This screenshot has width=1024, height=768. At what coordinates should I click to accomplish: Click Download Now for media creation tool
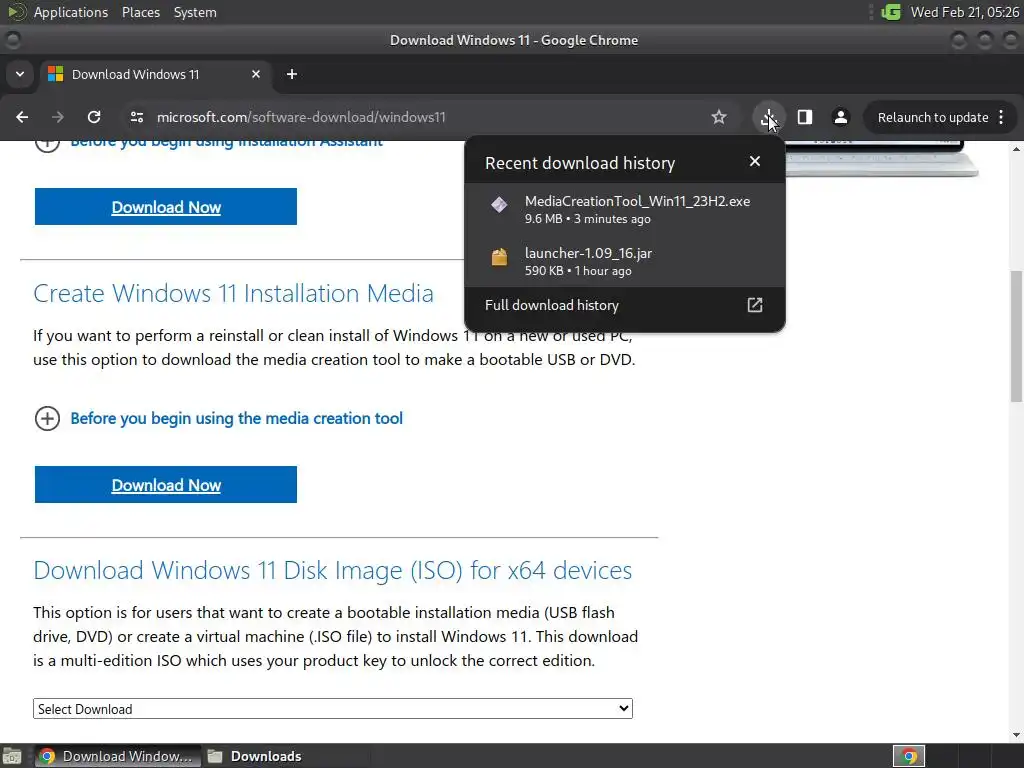pyautogui.click(x=166, y=485)
